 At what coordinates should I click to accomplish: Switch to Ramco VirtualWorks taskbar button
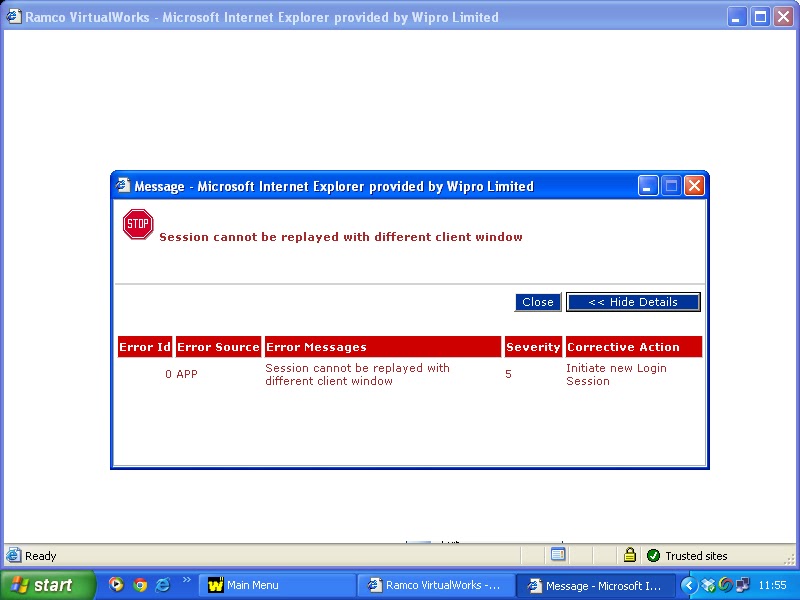coord(435,585)
